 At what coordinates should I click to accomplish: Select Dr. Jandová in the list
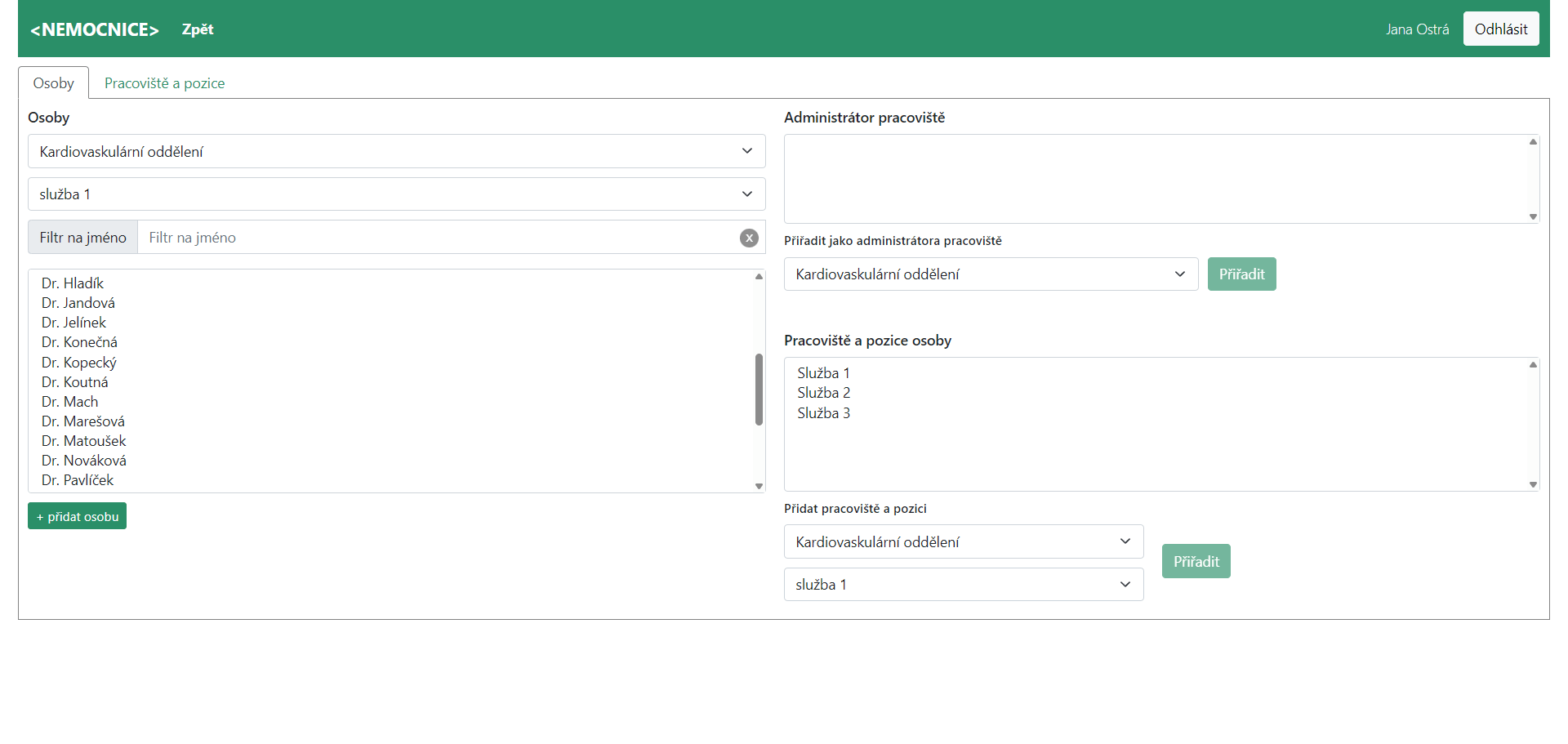[78, 303]
